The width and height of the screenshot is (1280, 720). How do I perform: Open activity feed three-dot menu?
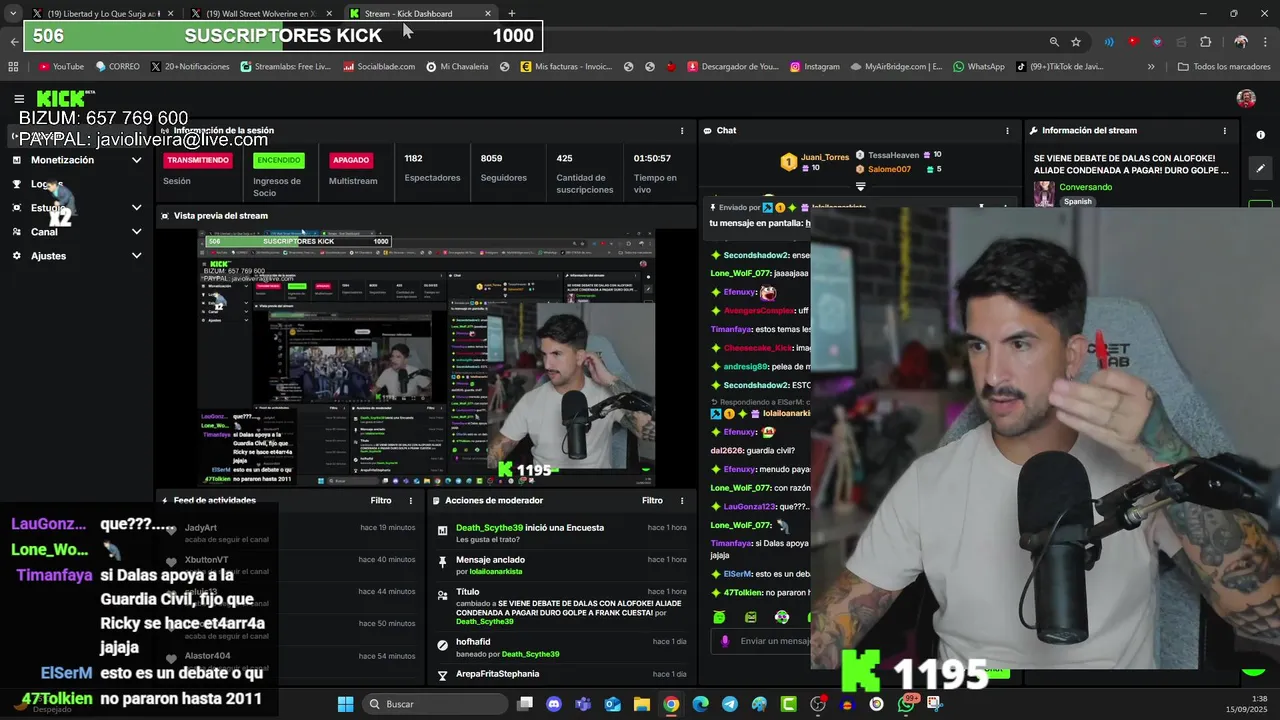410,501
